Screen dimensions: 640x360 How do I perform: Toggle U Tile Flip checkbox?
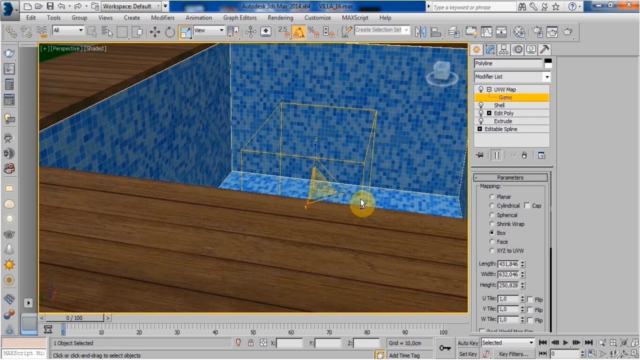(530, 299)
